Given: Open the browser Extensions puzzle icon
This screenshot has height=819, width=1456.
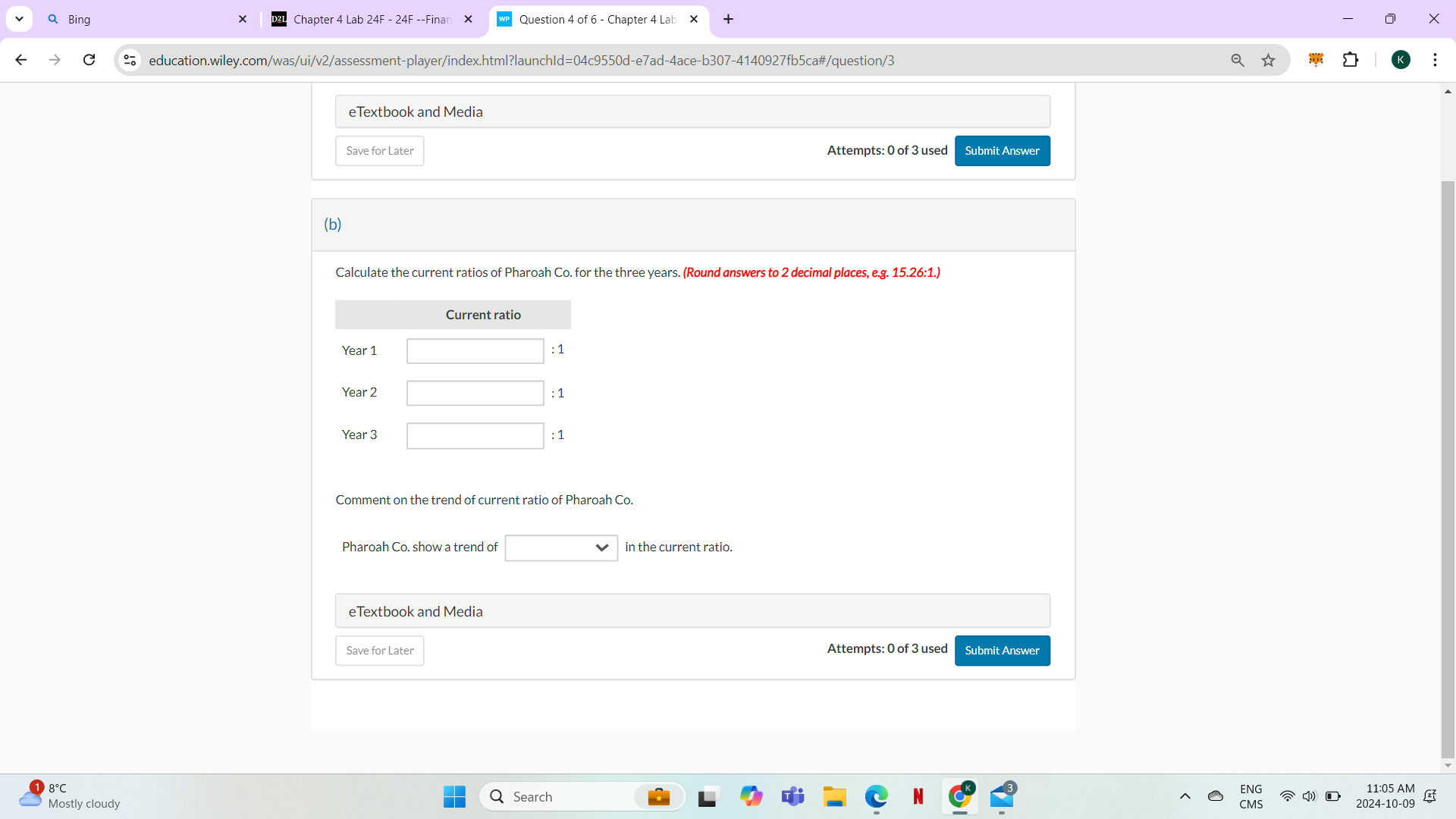Looking at the screenshot, I should click(1351, 59).
